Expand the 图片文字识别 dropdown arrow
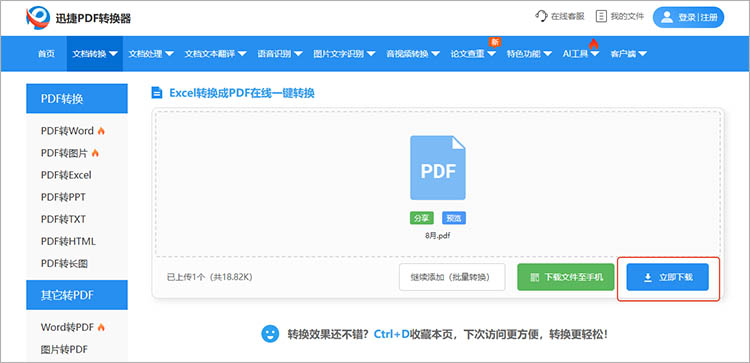 tap(371, 54)
